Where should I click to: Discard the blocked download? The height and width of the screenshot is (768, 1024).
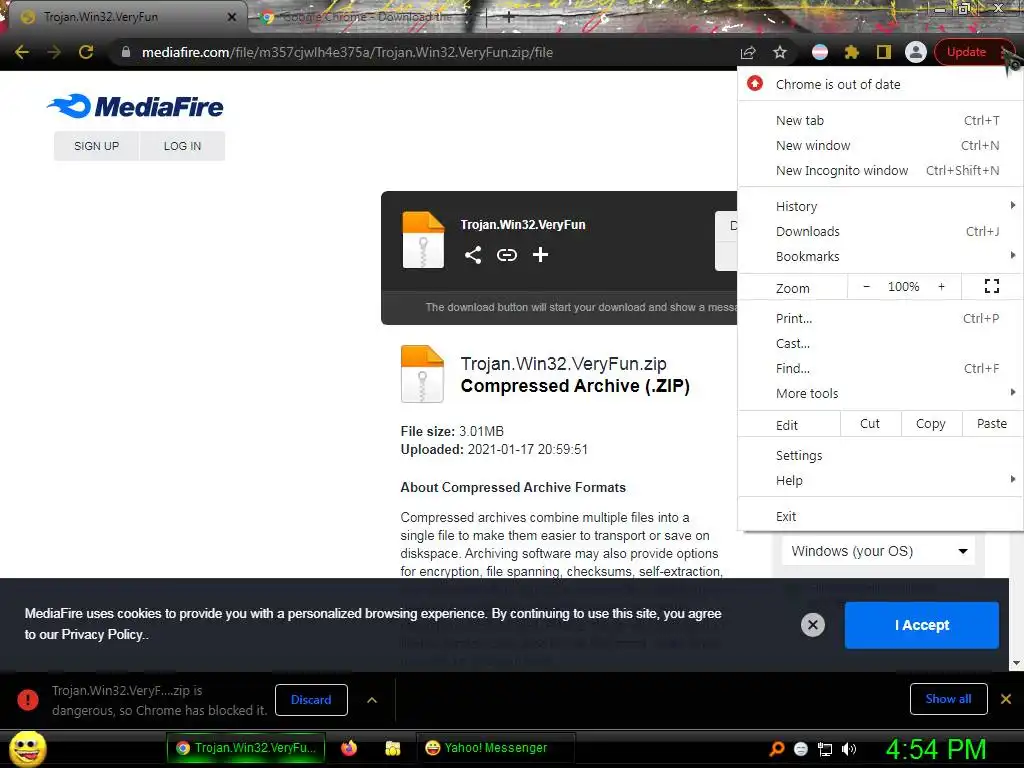coord(311,699)
